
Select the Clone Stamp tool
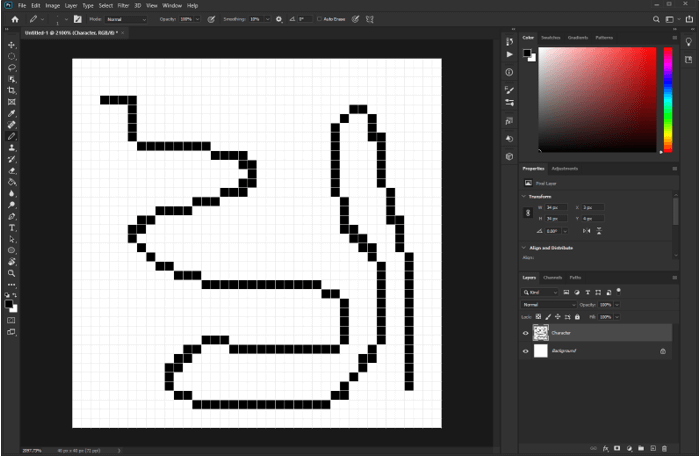pos(12,148)
